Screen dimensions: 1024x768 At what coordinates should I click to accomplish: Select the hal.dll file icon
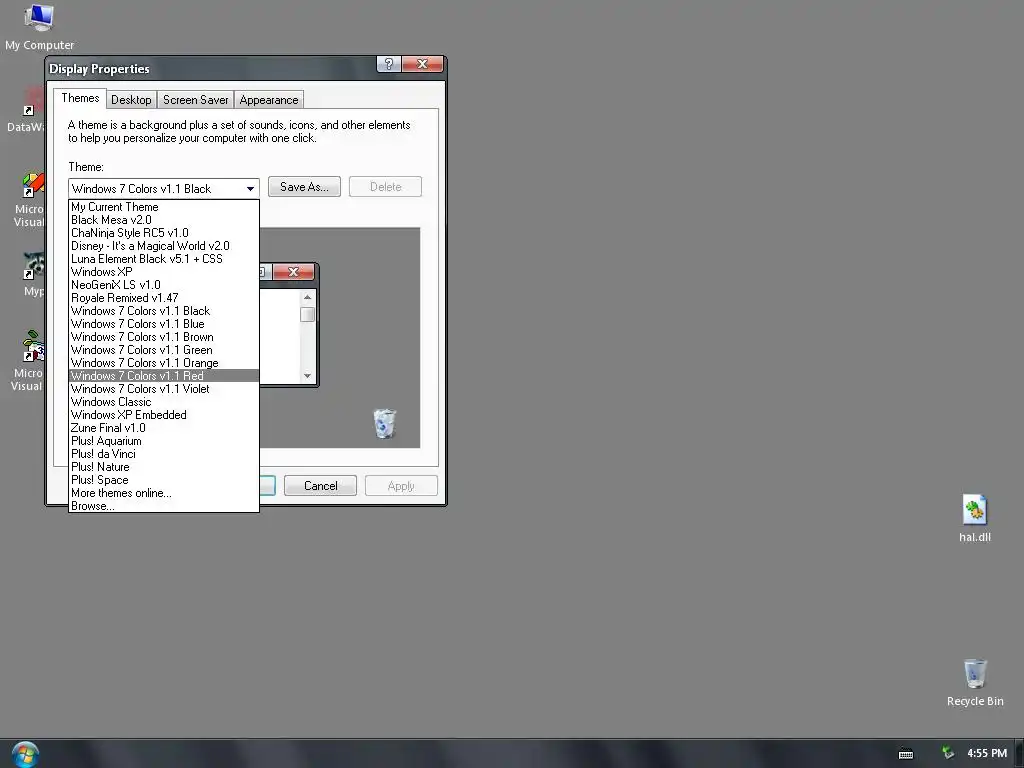(974, 519)
